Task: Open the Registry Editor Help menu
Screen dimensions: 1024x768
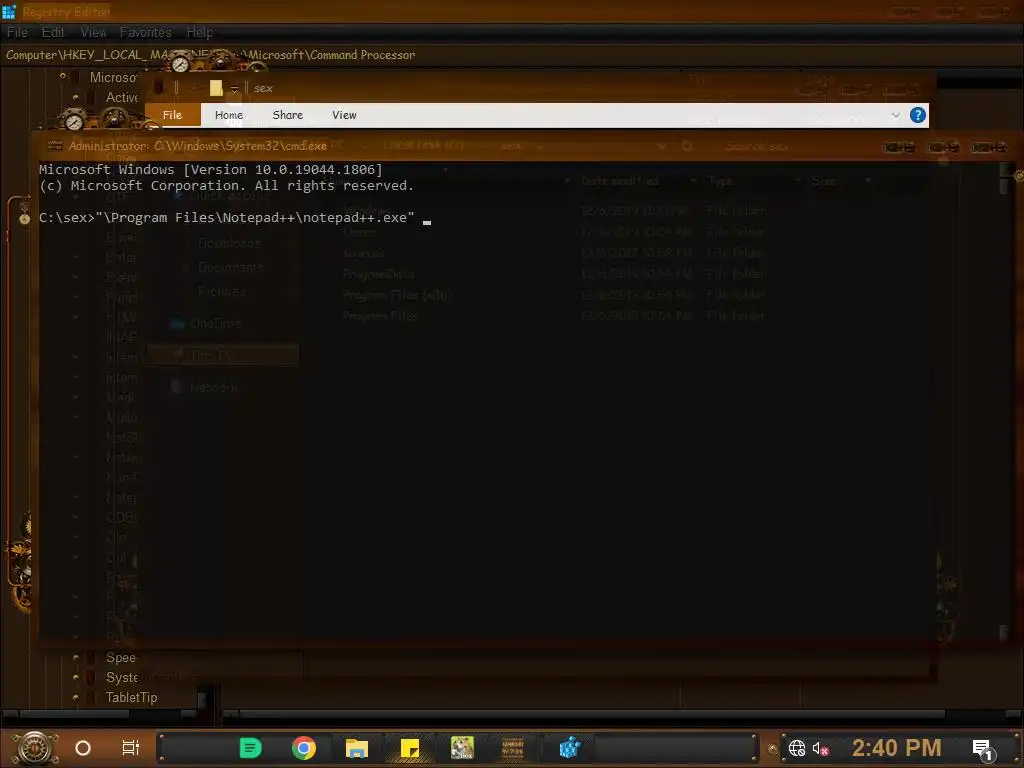Action: point(199,32)
